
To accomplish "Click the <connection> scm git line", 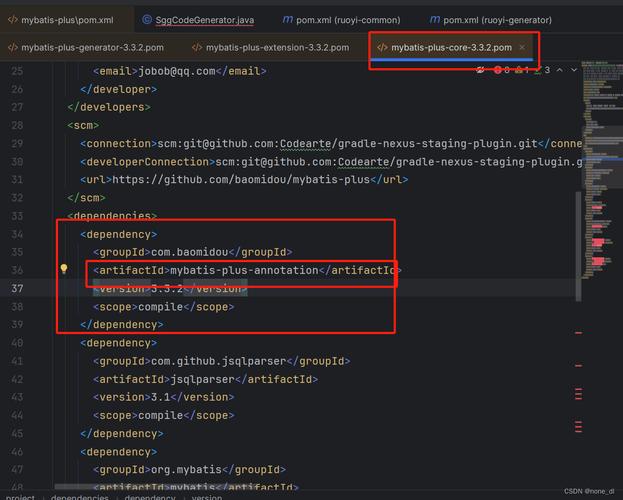I will pos(331,143).
